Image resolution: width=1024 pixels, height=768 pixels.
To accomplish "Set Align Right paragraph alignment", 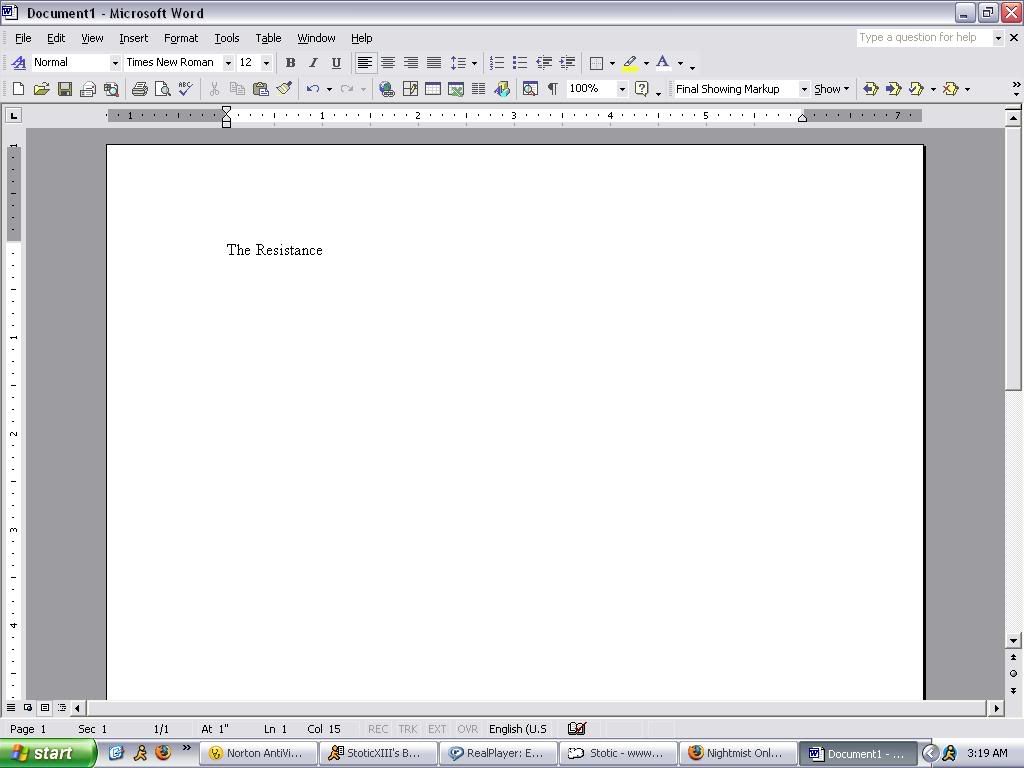I will pyautogui.click(x=411, y=63).
